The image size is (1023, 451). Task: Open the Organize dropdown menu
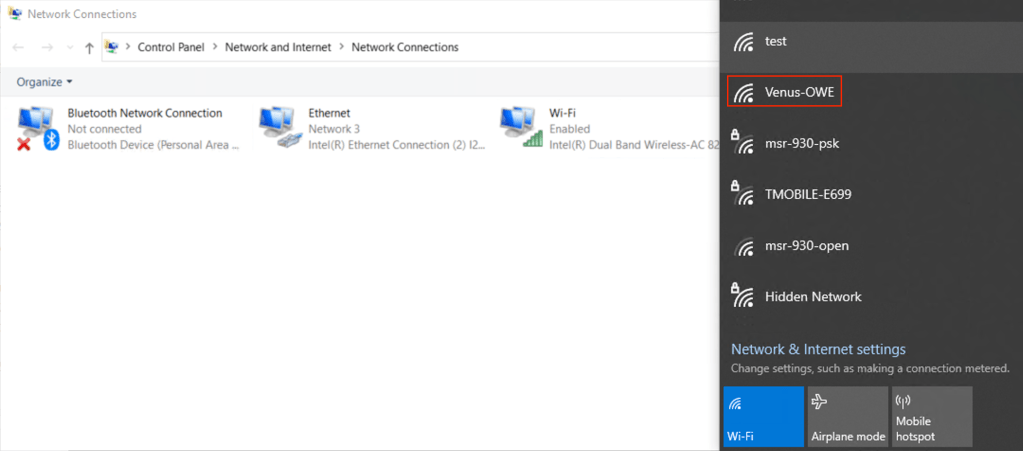click(45, 82)
